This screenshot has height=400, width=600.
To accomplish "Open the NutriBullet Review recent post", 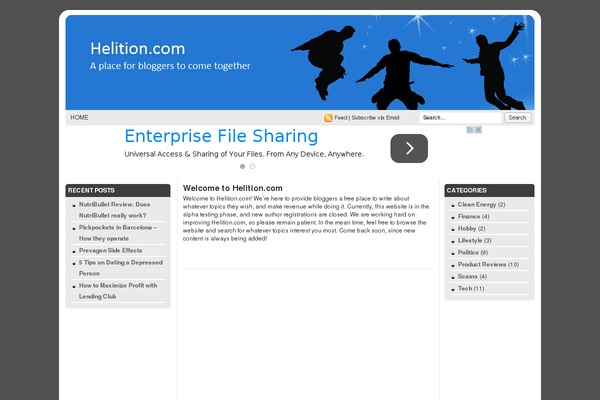I will 114,210.
